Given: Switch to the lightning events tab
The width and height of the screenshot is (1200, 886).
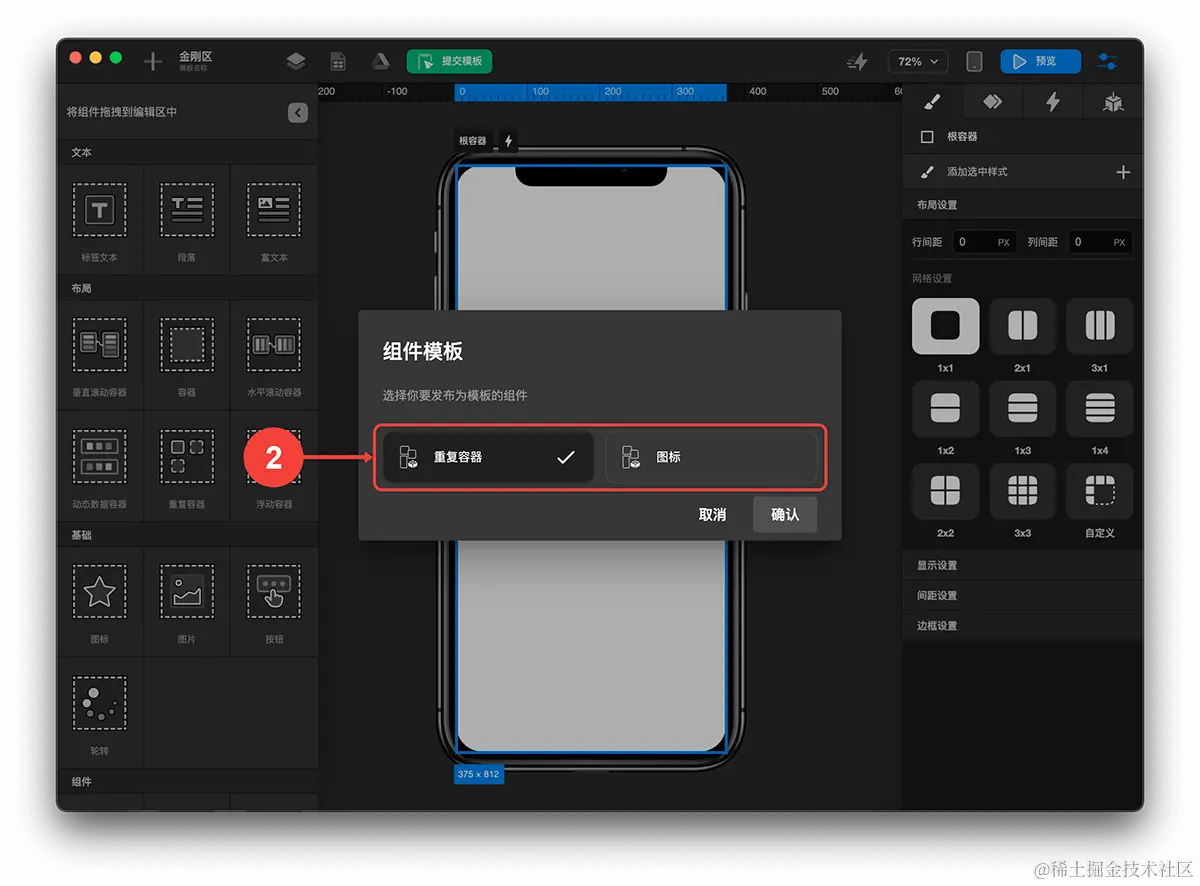Looking at the screenshot, I should coord(1052,102).
